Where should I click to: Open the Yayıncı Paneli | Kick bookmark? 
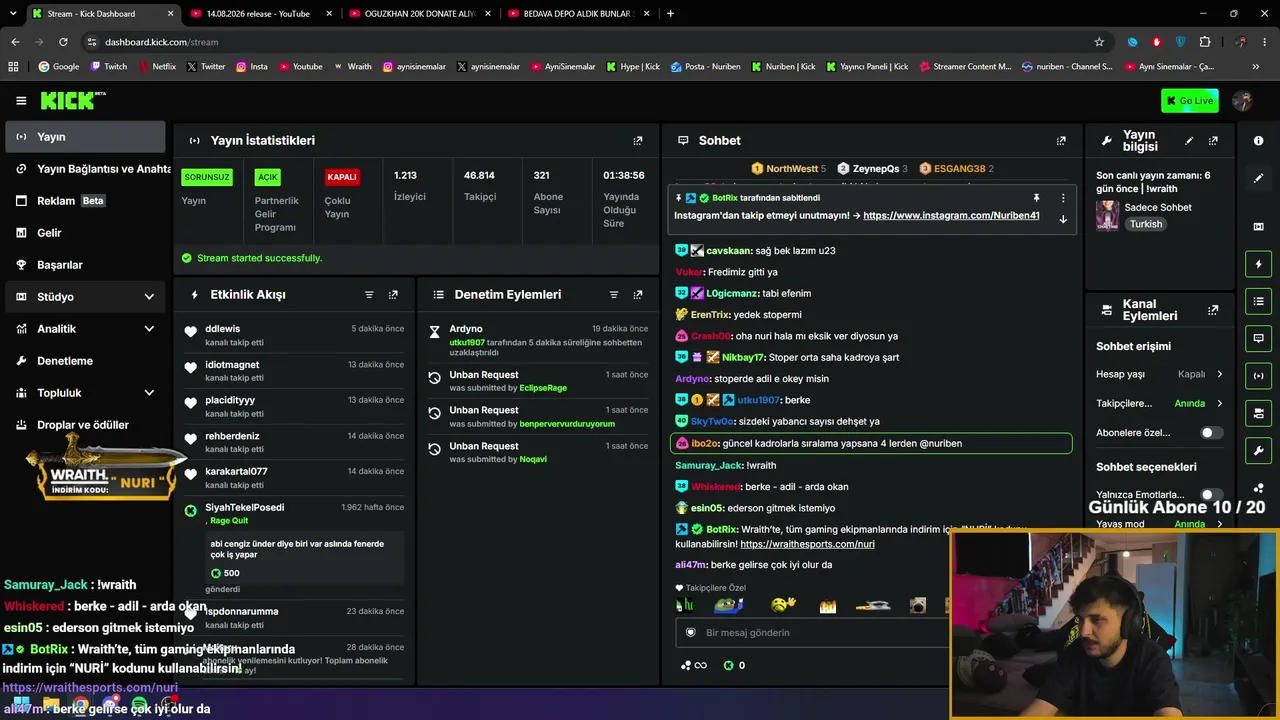[x=867, y=67]
